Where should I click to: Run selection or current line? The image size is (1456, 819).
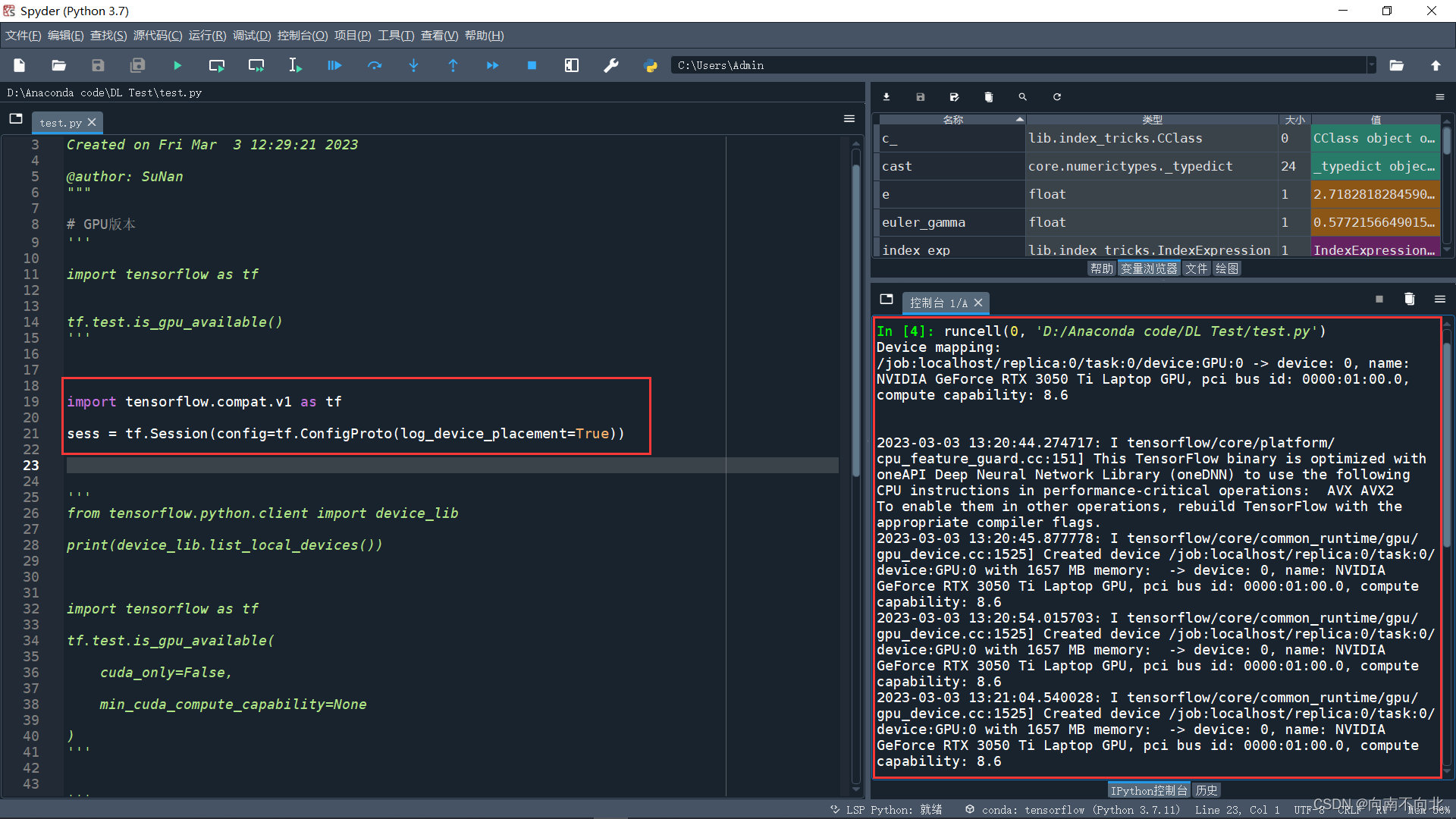296,66
